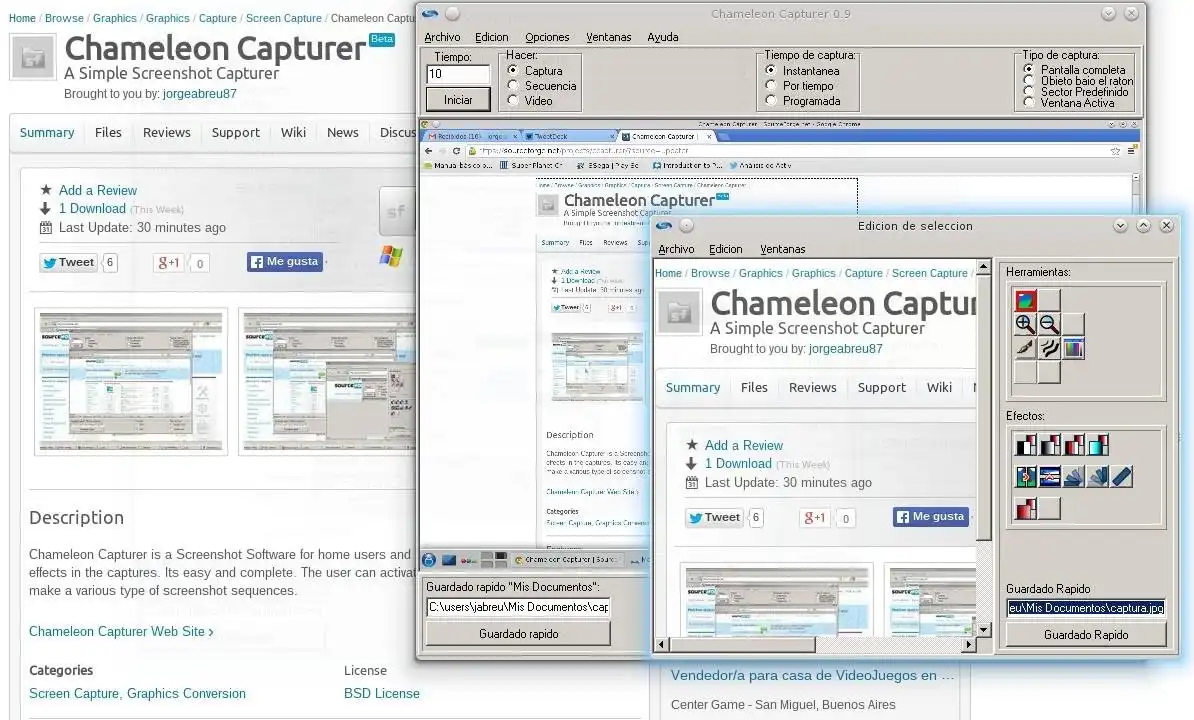
Task: Click reload icon in the embedded browser capture
Action: point(456,151)
